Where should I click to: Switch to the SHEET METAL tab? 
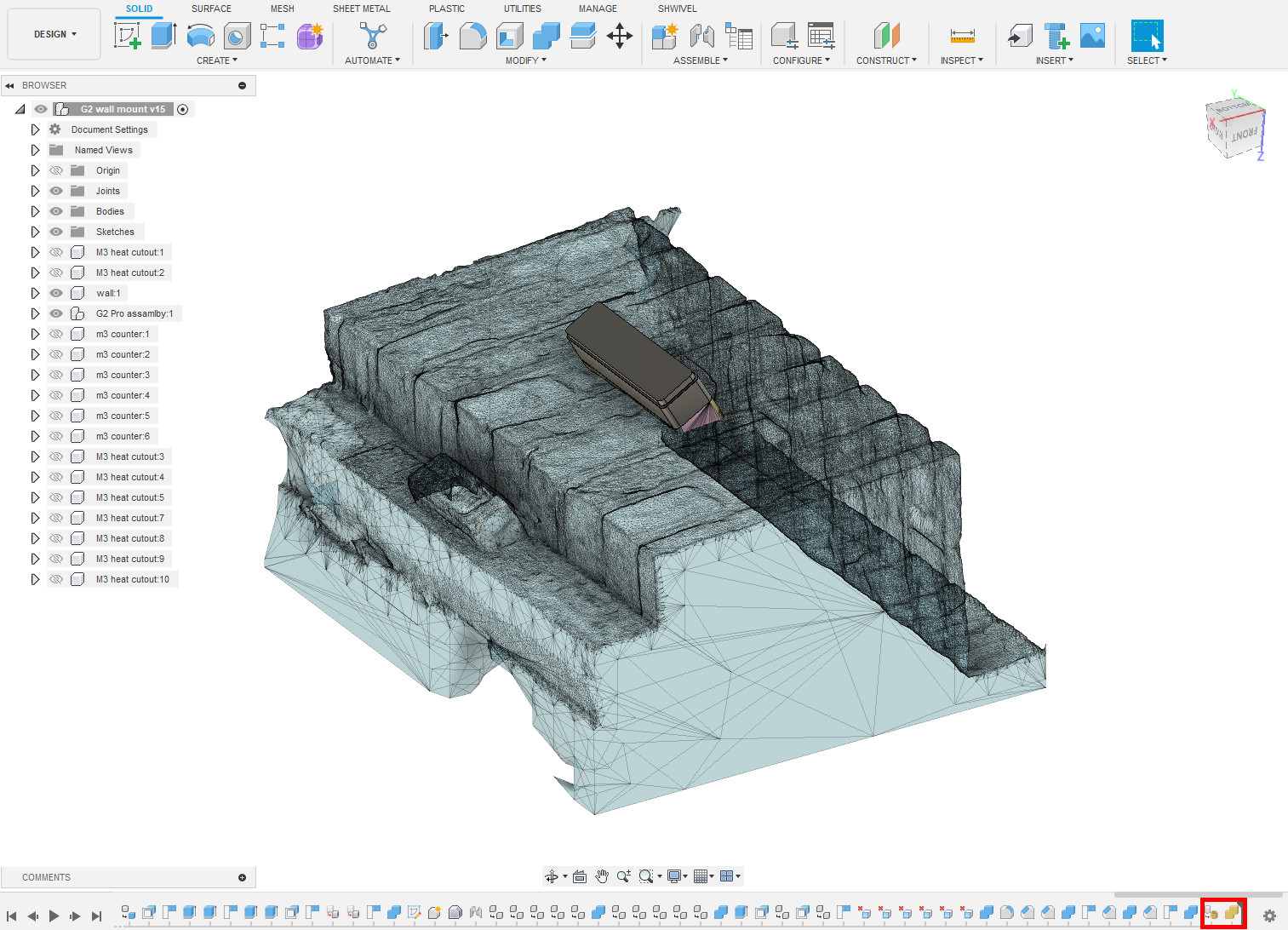pos(361,9)
